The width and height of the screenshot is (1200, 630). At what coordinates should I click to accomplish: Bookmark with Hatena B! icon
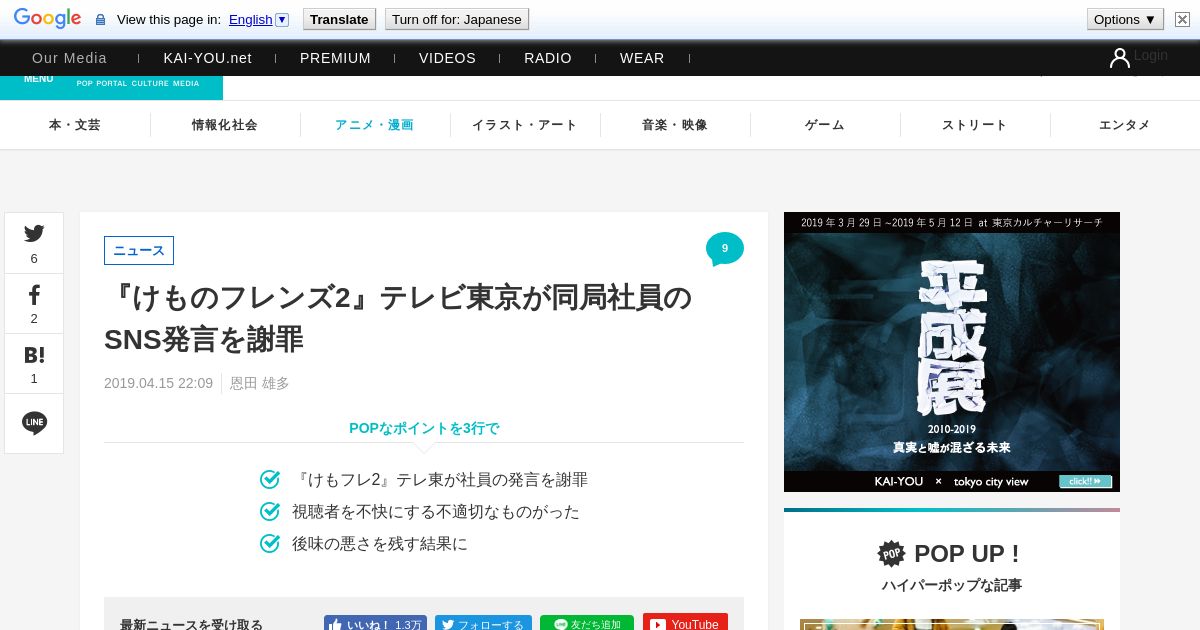click(34, 355)
